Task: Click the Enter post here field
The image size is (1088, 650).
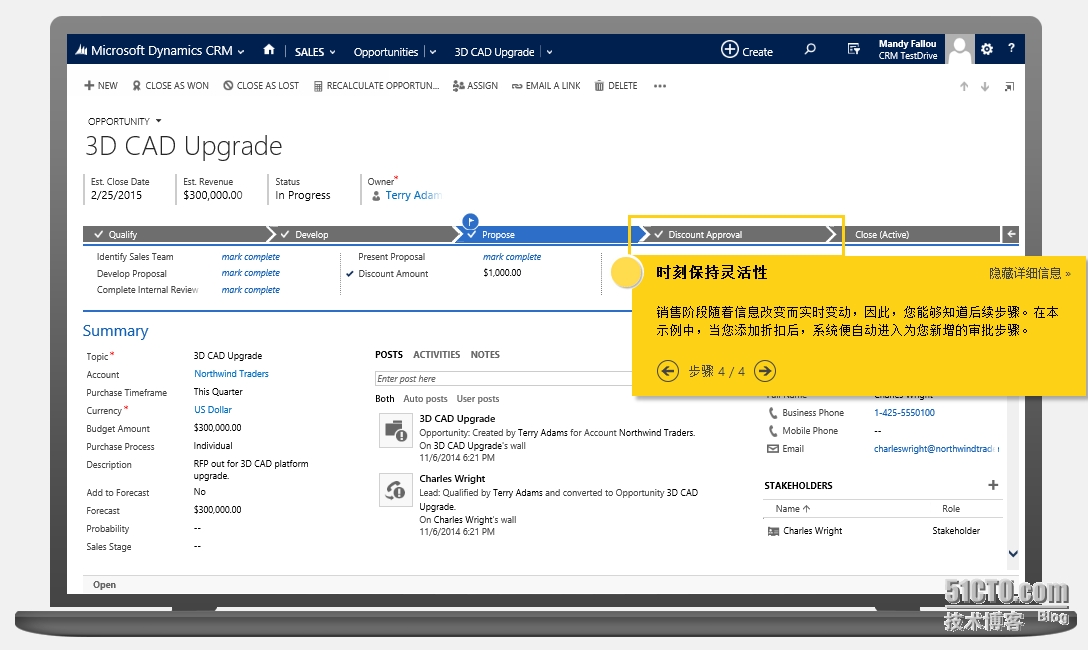Action: (503, 379)
